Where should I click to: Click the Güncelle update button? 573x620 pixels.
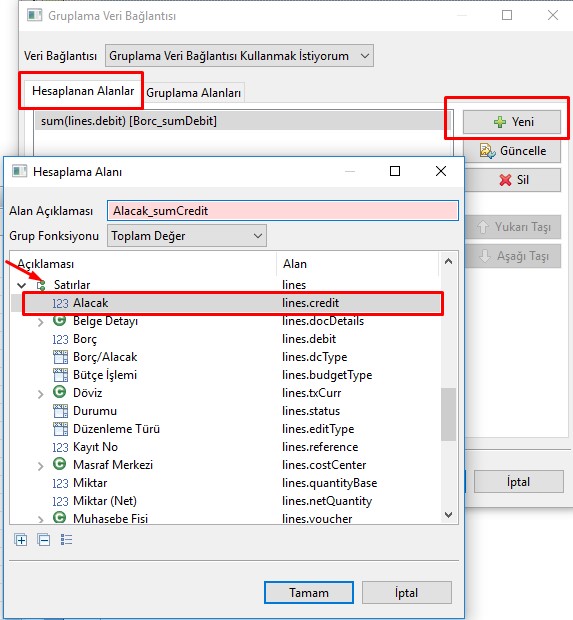click(x=512, y=151)
